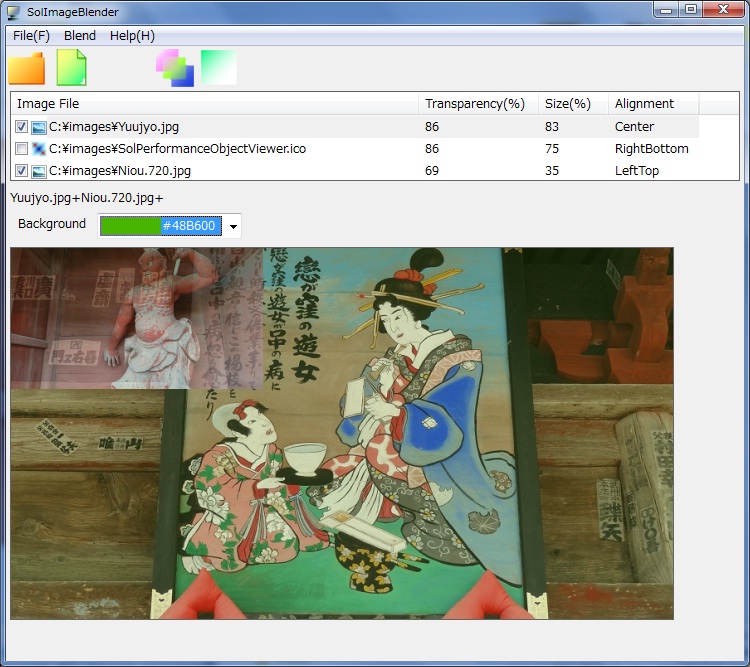Screen dimensions: 750x667
Task: Click the SolPerformanceObjectViewer.ico file icon
Action: (39, 149)
